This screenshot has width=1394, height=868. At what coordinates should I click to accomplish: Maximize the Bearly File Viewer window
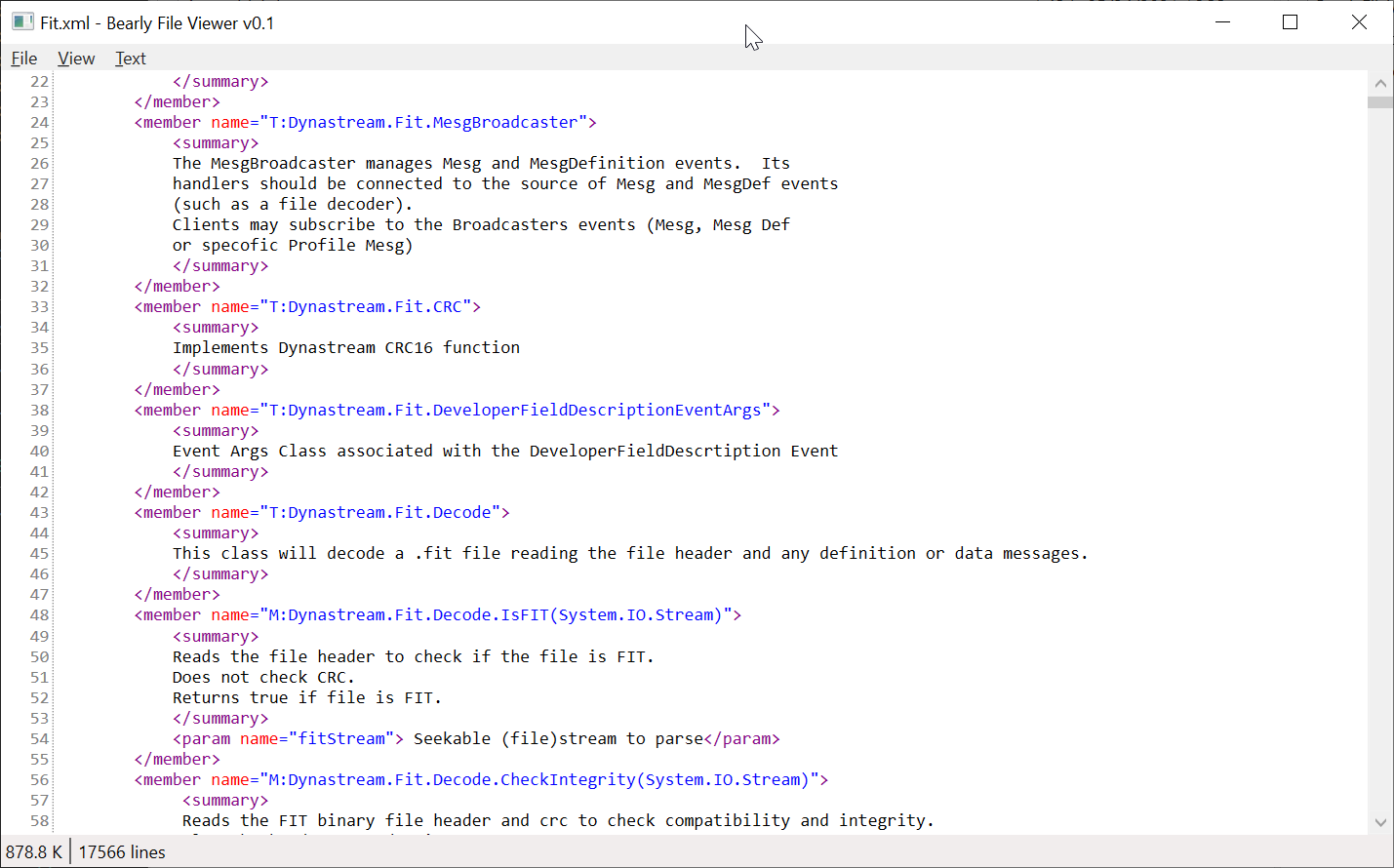pos(1290,21)
